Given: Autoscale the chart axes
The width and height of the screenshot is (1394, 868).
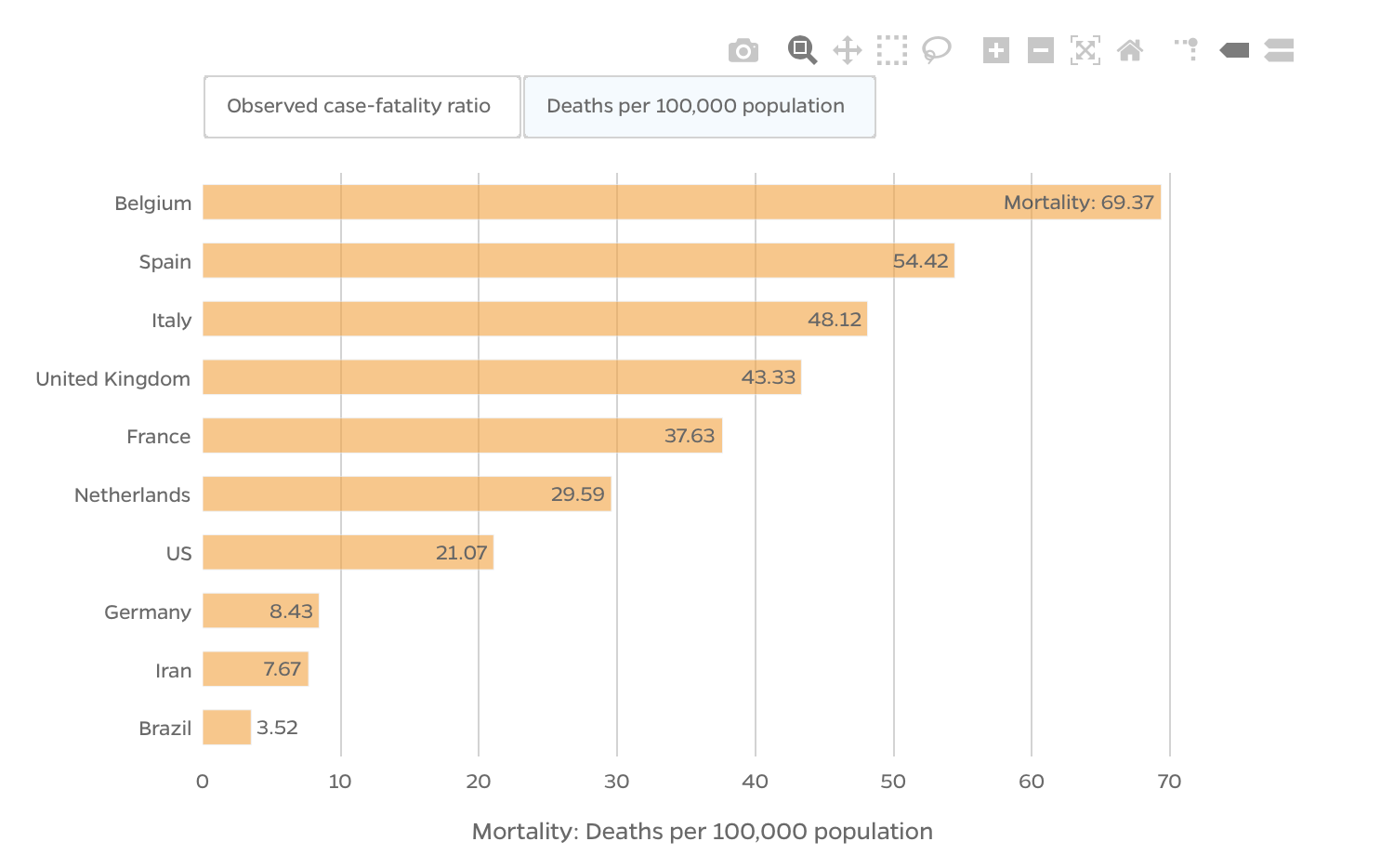Looking at the screenshot, I should 1085,50.
